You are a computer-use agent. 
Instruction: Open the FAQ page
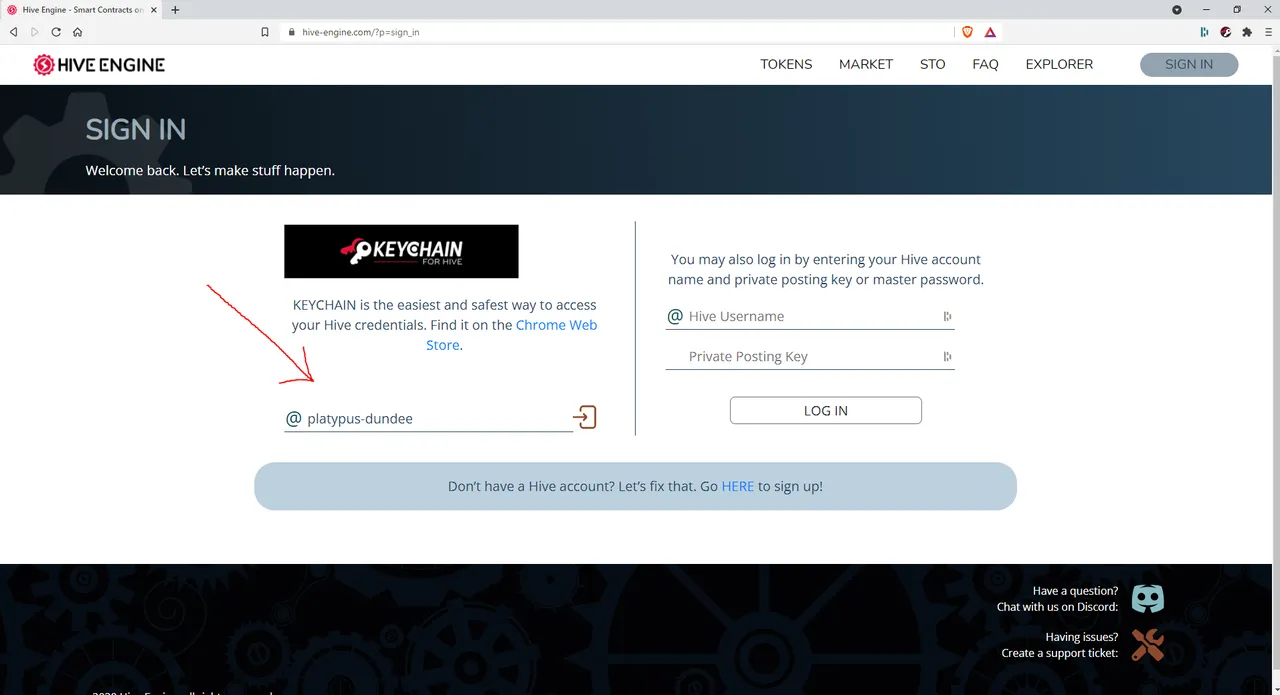(x=985, y=64)
